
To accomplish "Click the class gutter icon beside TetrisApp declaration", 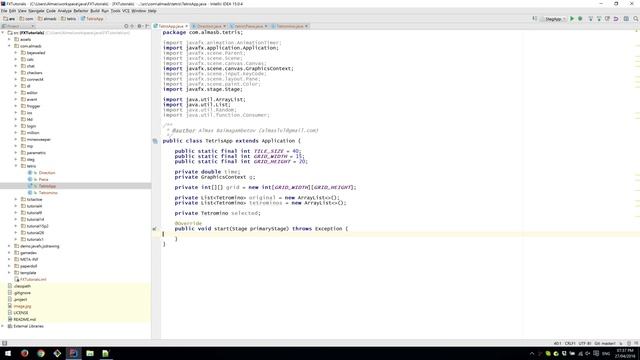I will 155,141.
